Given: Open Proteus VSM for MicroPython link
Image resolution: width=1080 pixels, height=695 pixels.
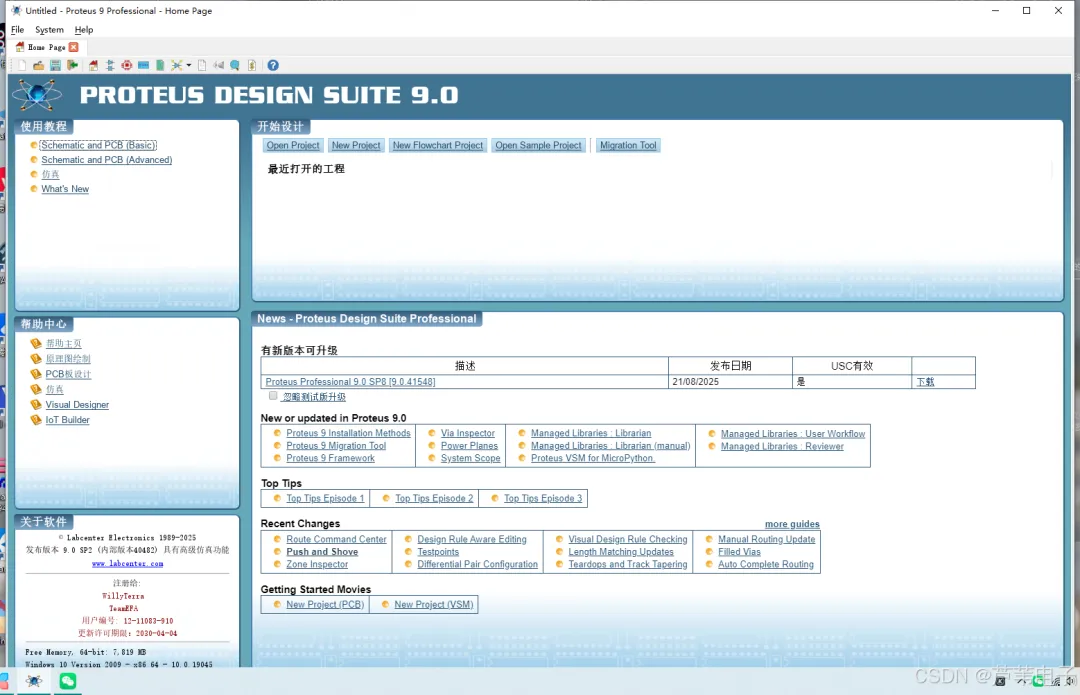Looking at the screenshot, I should pyautogui.click(x=592, y=458).
